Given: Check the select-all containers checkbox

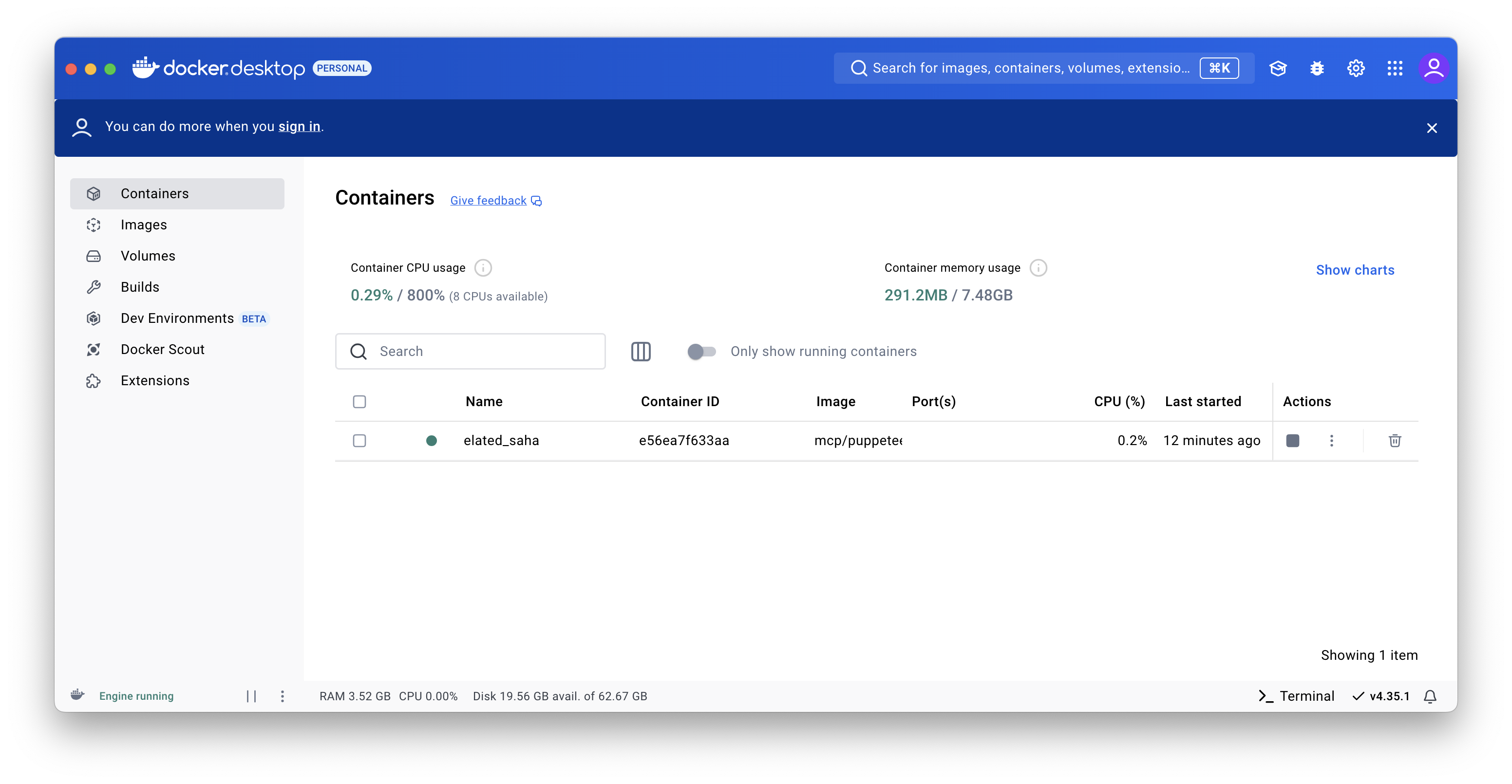Looking at the screenshot, I should (359, 402).
